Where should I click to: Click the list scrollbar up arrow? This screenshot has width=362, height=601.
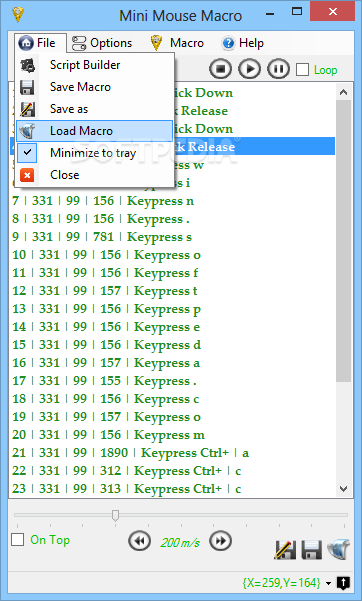point(344,92)
